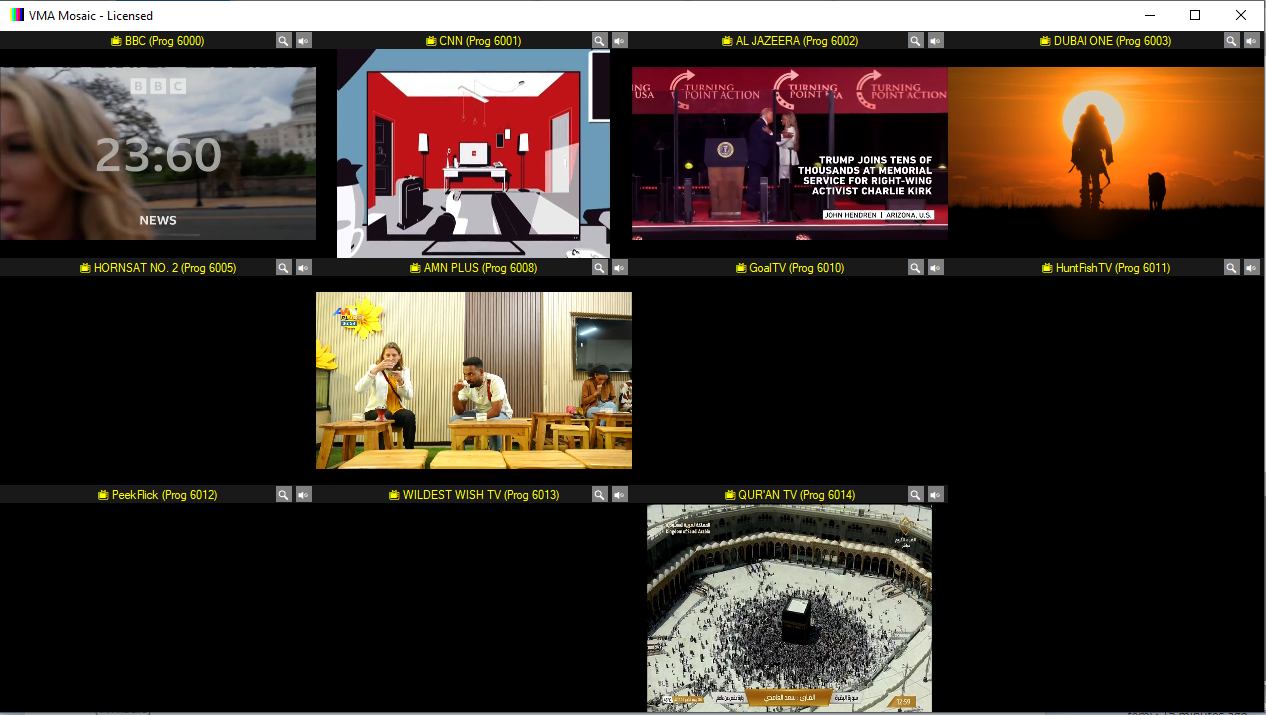Toggle audio speaker for HORNSAT NO. 2
The image size is (1266, 715).
pyautogui.click(x=304, y=268)
